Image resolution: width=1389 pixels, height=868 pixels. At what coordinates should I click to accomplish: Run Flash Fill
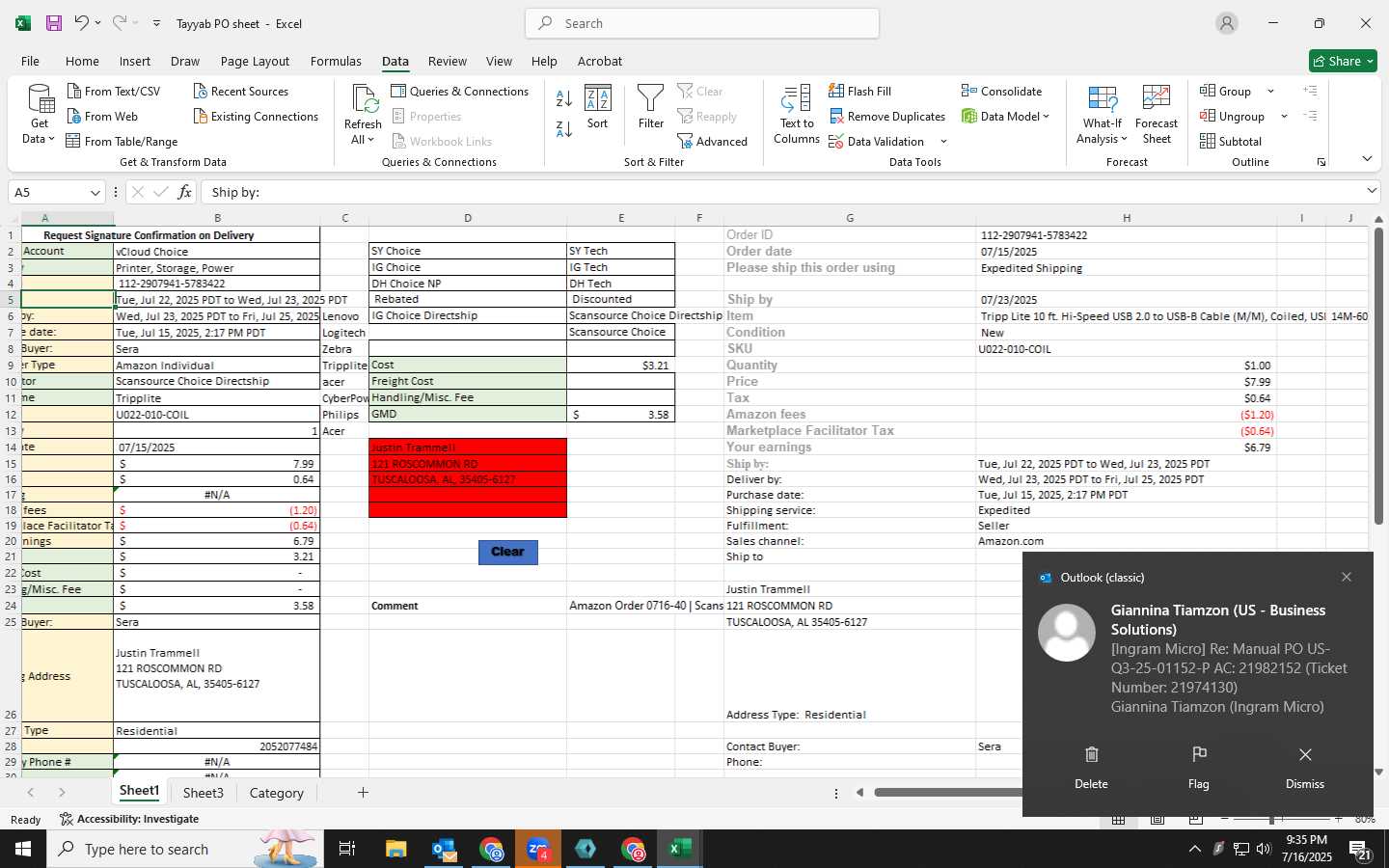point(859,91)
